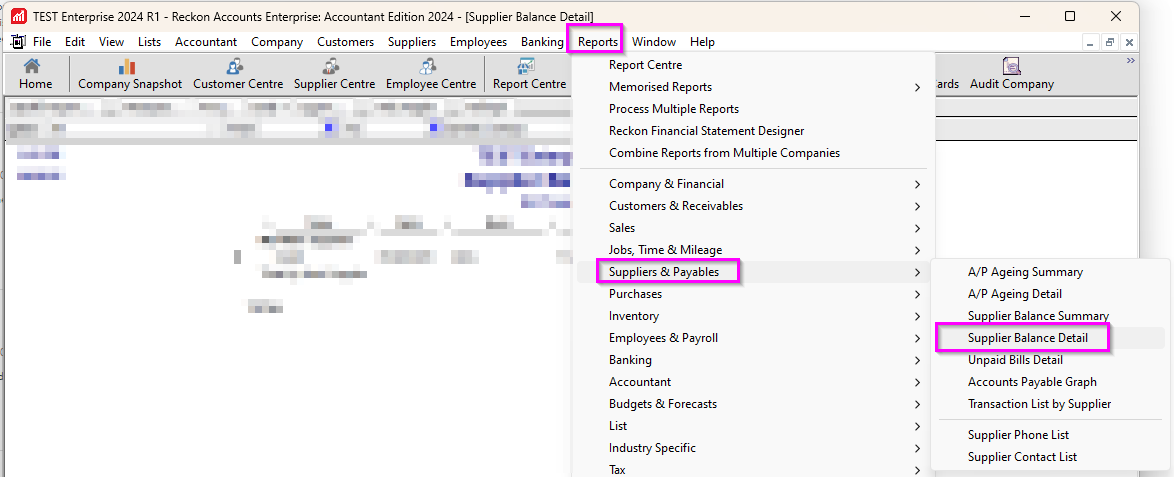Image resolution: width=1174 pixels, height=477 pixels.
Task: Expand Banking entry in Reports dropdown
Action: [x=752, y=360]
